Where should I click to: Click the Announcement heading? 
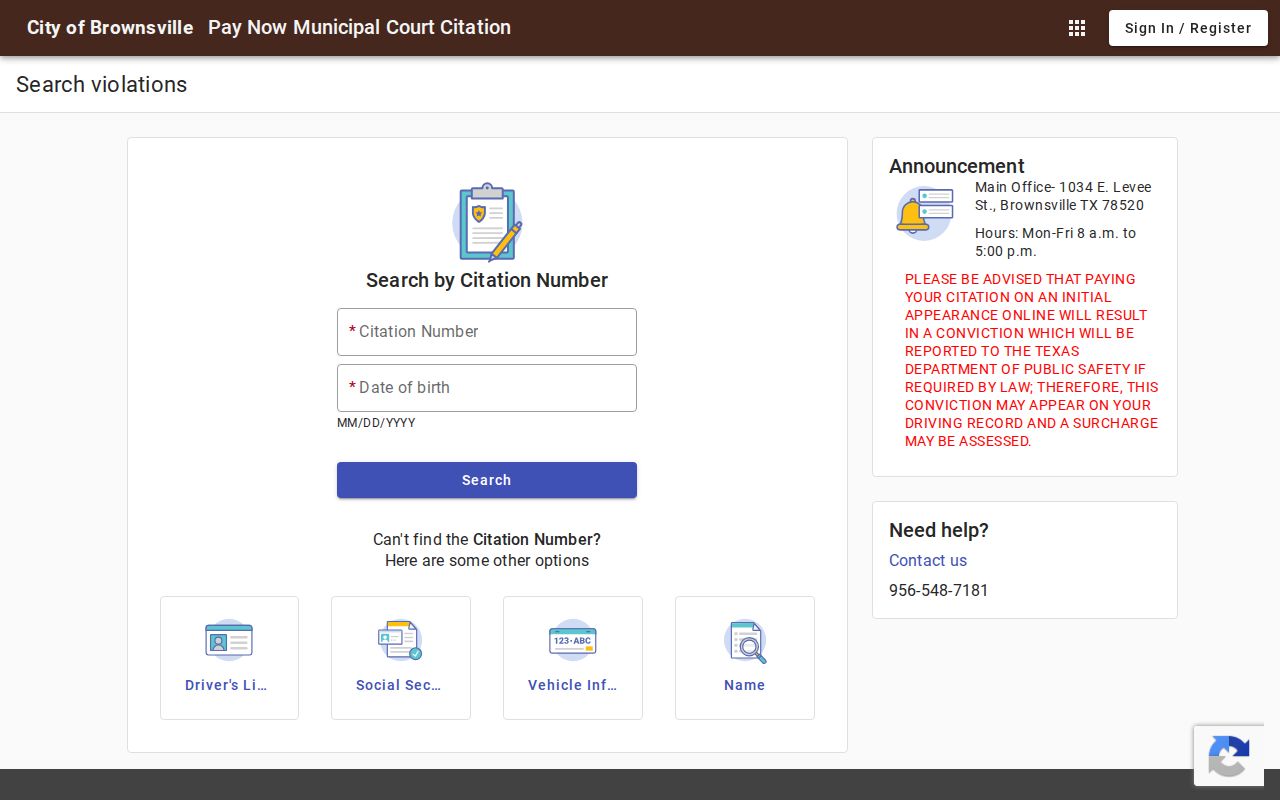pyautogui.click(x=957, y=166)
